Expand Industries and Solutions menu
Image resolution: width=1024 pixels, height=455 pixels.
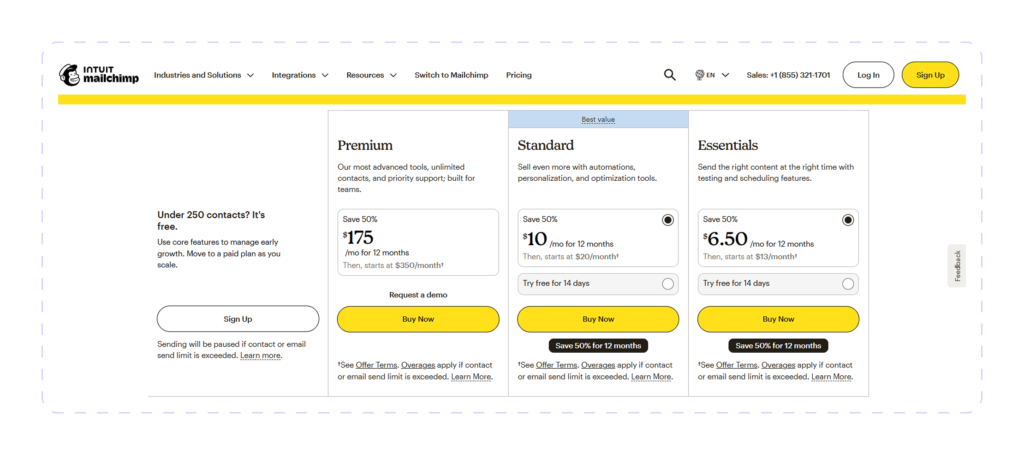(204, 75)
